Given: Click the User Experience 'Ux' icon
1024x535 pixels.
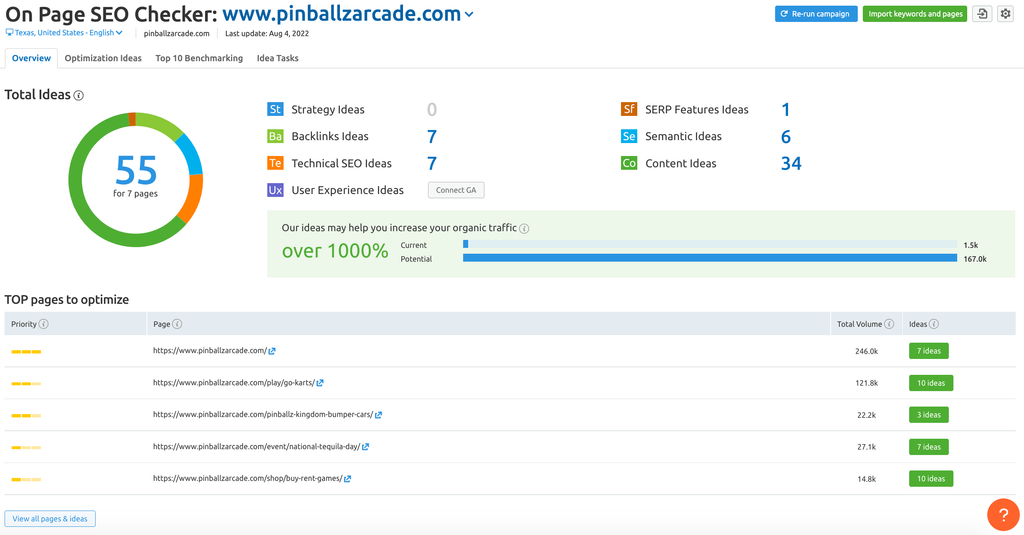Looking at the screenshot, I should [x=275, y=190].
